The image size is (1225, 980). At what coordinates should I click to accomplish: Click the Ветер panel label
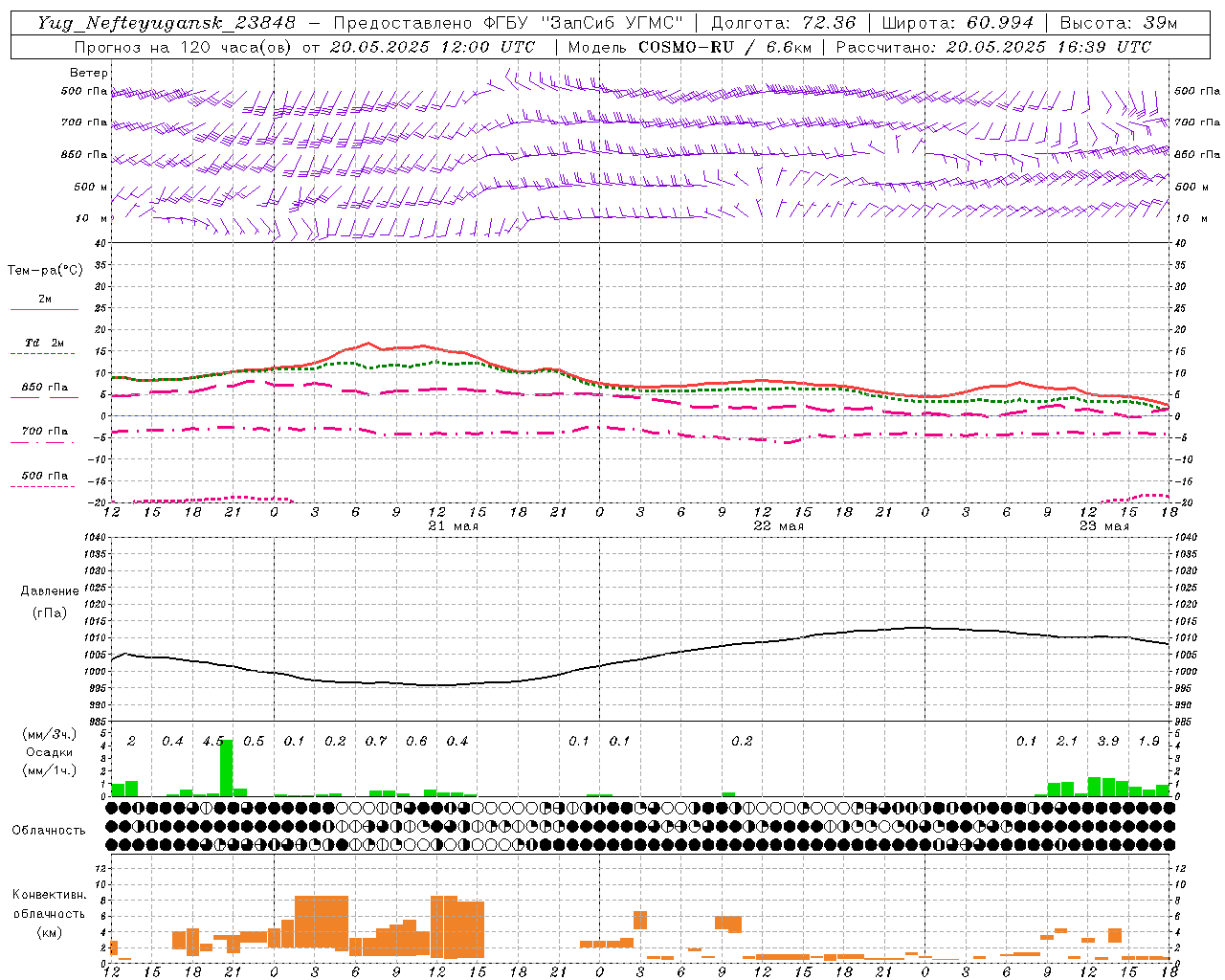pos(89,73)
